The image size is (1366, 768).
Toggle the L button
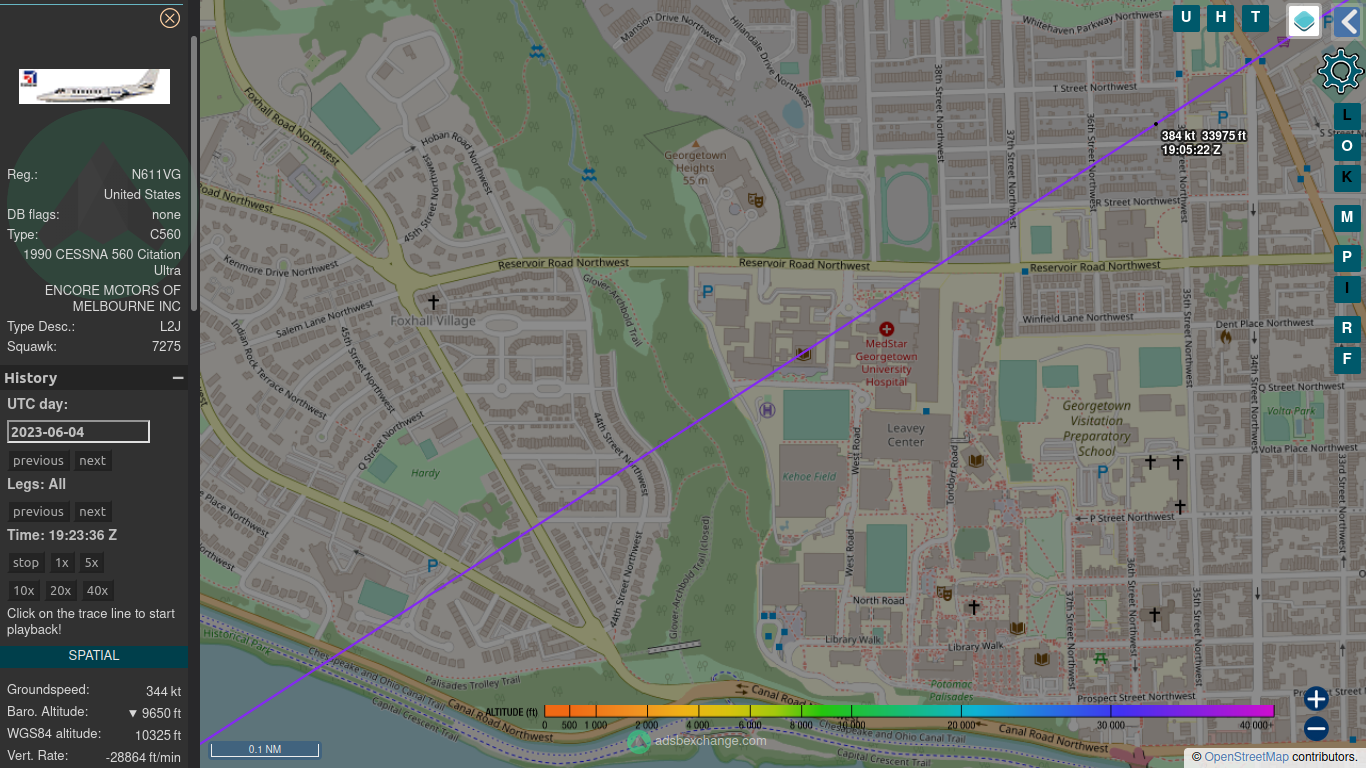[1347, 115]
